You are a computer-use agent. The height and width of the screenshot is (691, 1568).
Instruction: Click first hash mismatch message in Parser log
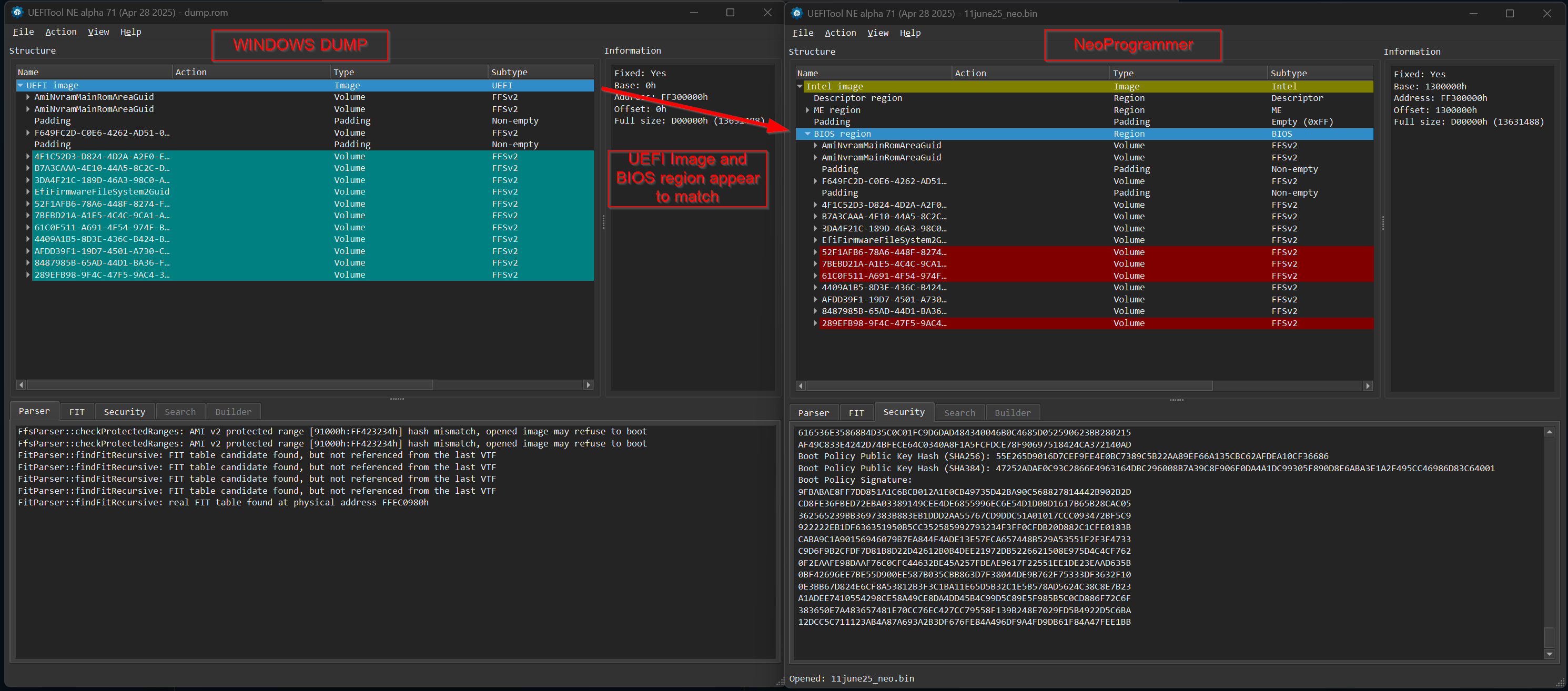tap(332, 432)
